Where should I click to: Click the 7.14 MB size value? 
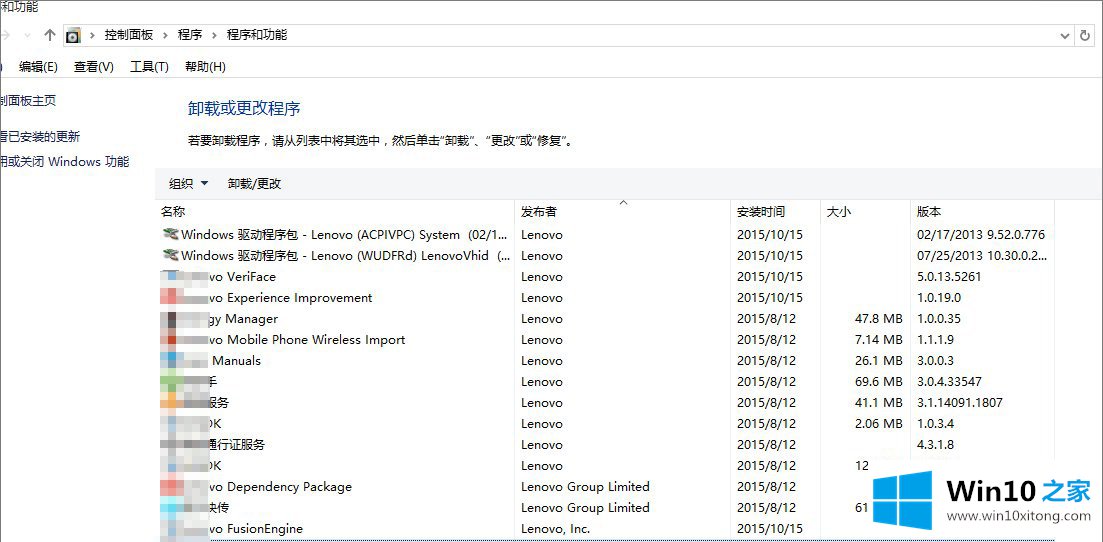pyautogui.click(x=879, y=340)
